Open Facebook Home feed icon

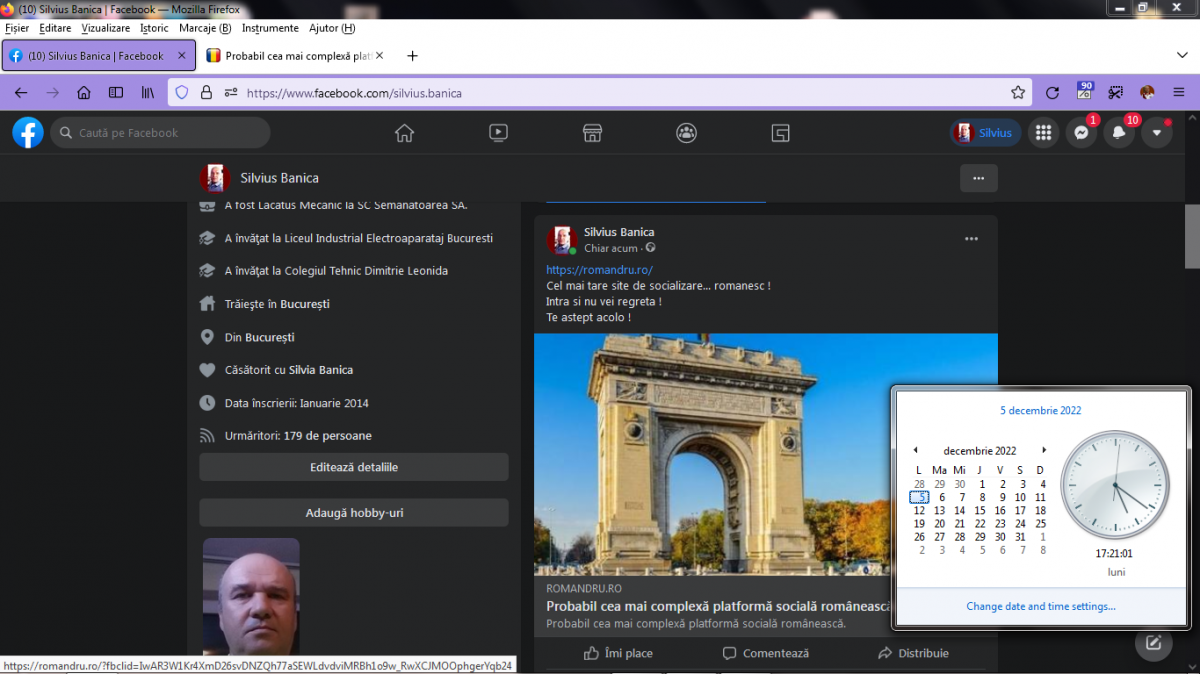(404, 133)
